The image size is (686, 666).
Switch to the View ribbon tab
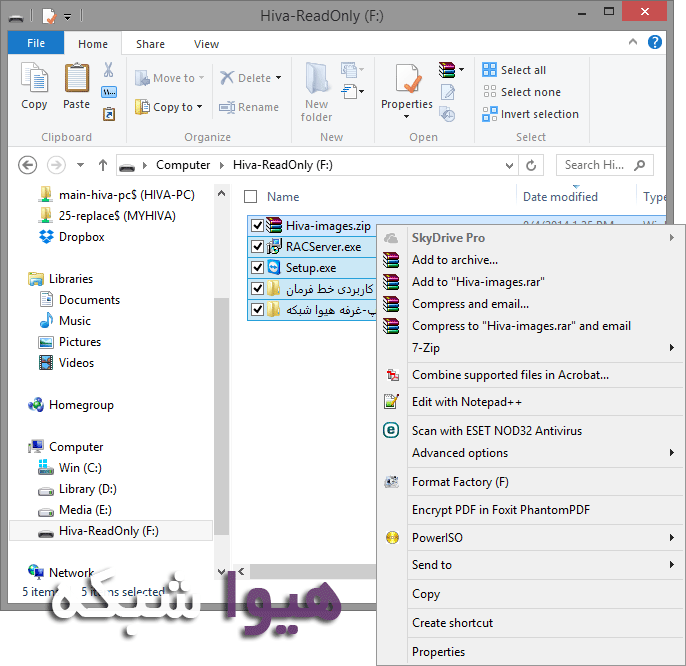click(206, 44)
